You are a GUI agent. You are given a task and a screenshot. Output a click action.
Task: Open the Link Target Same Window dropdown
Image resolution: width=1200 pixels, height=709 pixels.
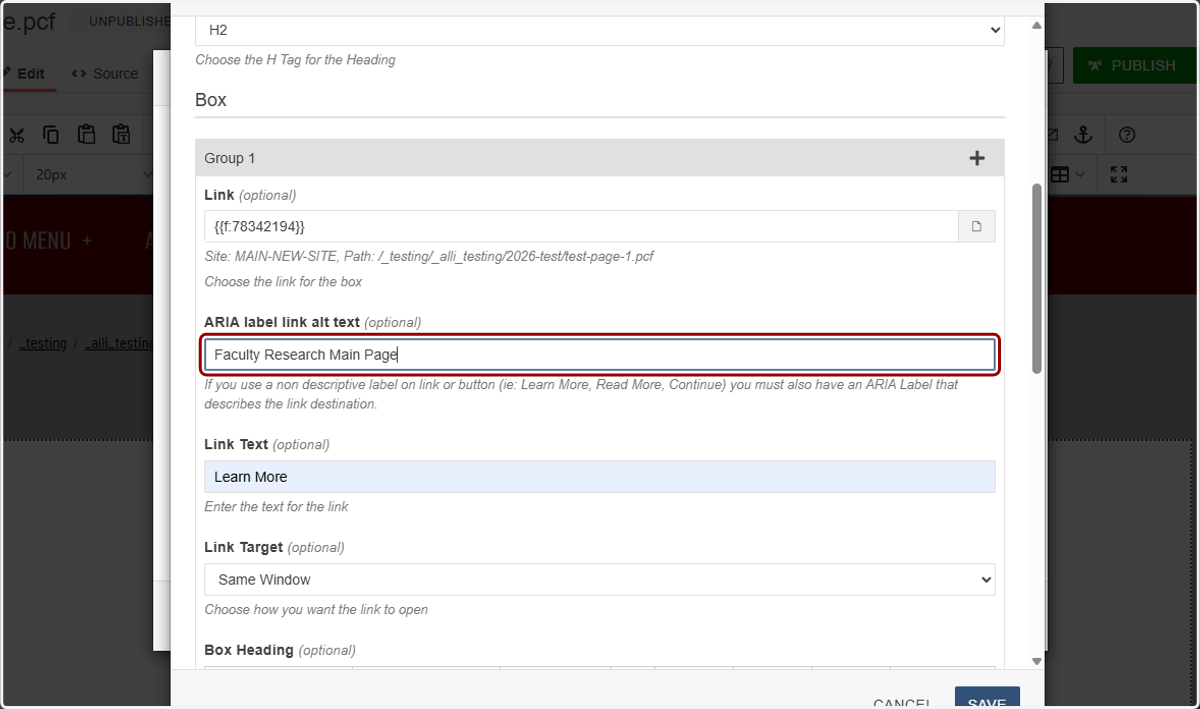[600, 579]
